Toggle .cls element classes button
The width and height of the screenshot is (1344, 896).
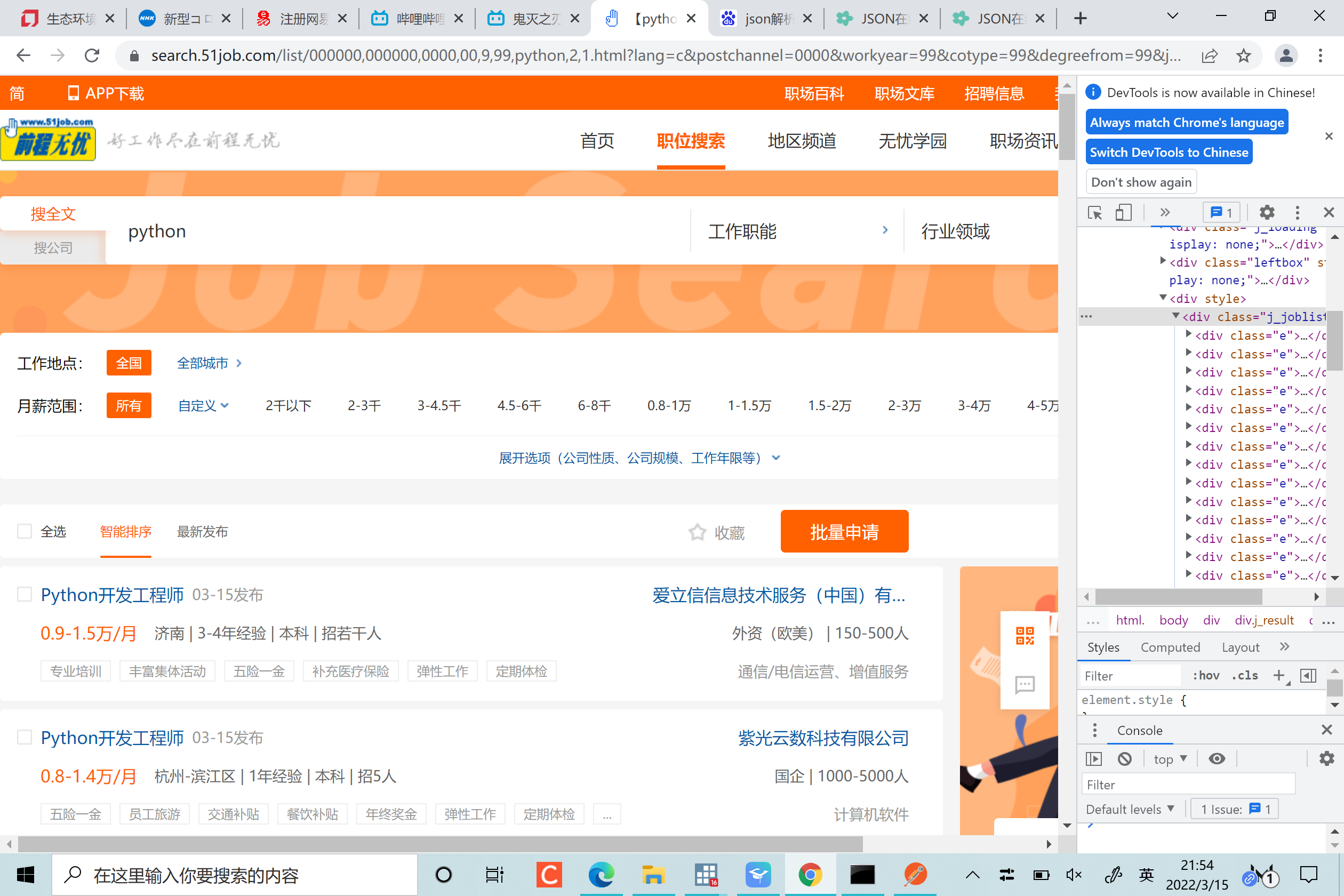pos(1245,675)
